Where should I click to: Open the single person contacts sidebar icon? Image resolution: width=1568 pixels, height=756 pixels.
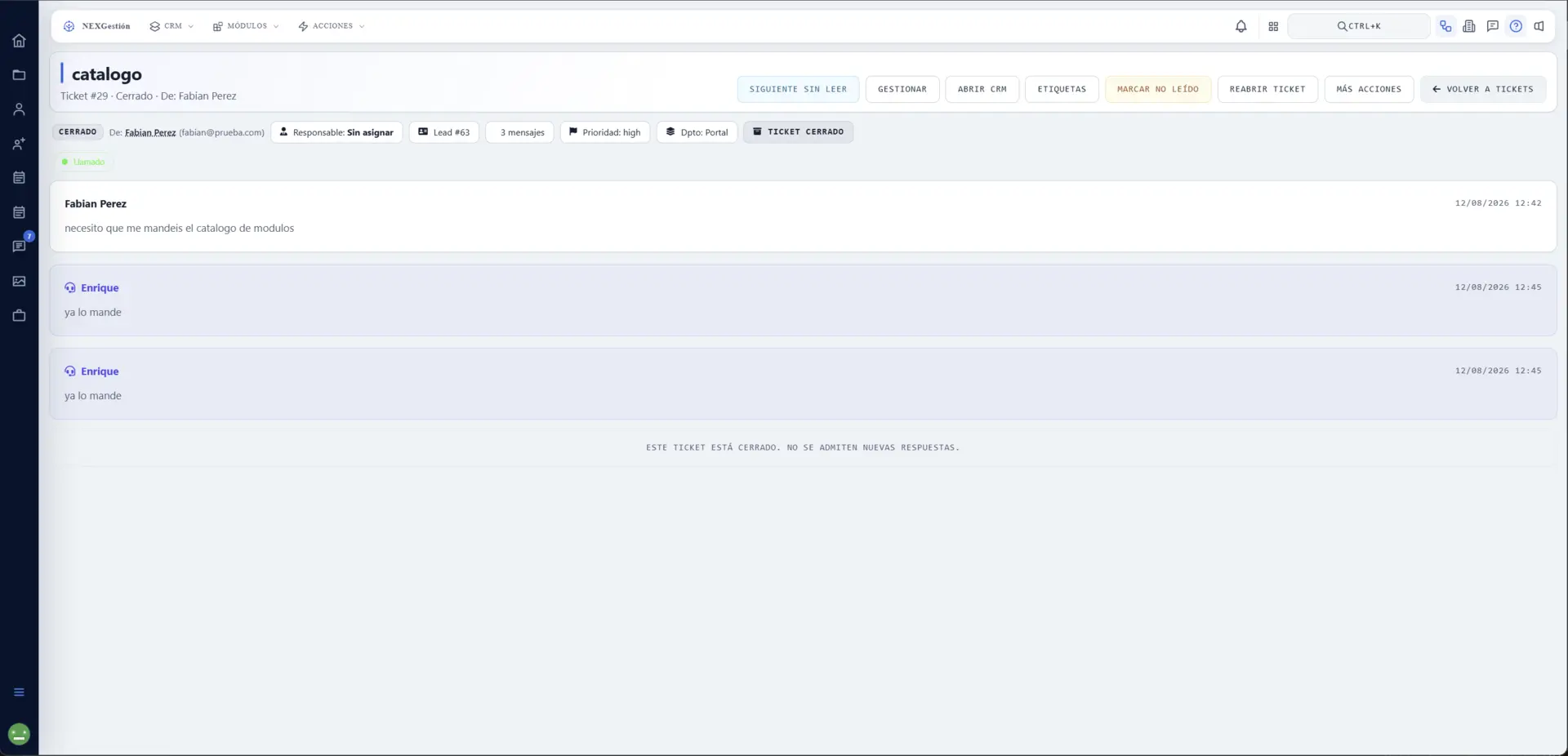click(x=19, y=109)
